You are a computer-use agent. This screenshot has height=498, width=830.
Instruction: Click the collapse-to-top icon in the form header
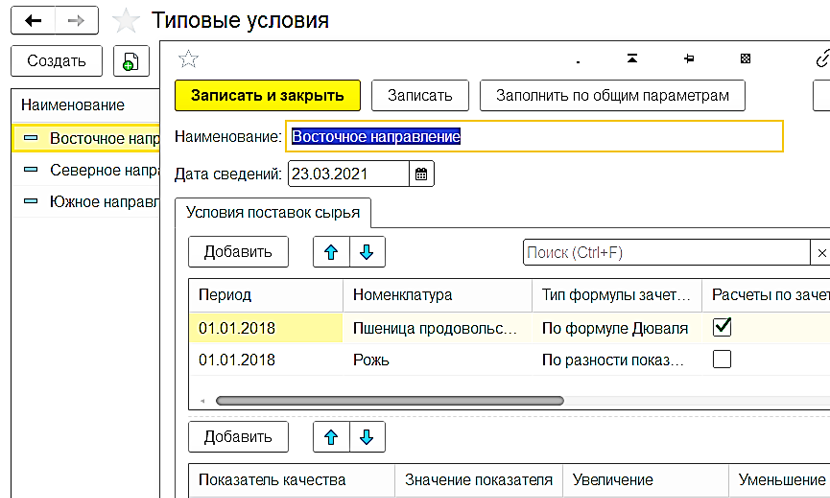[632, 58]
